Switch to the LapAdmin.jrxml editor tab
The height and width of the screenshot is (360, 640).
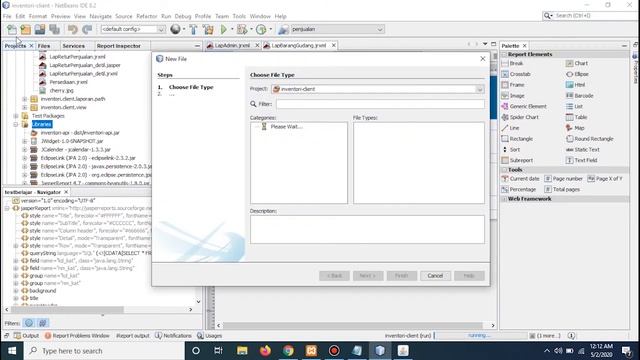232,45
